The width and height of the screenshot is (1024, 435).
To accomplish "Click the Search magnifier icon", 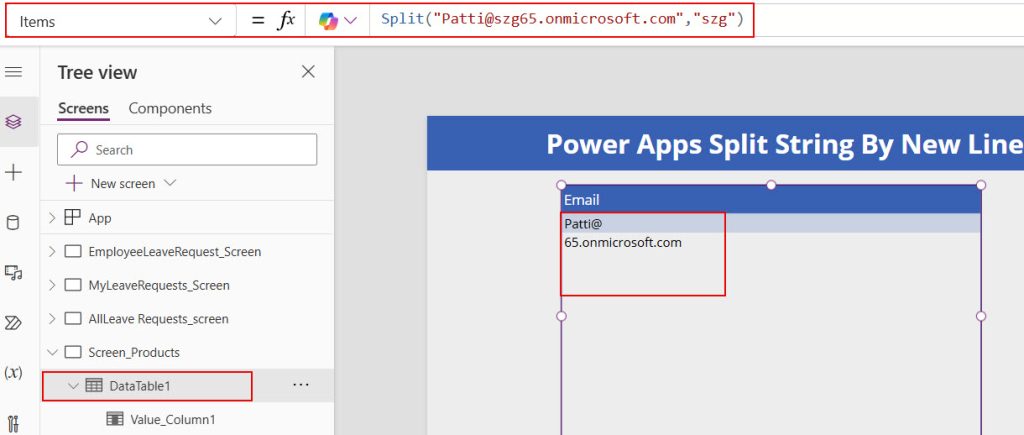I will coord(79,150).
